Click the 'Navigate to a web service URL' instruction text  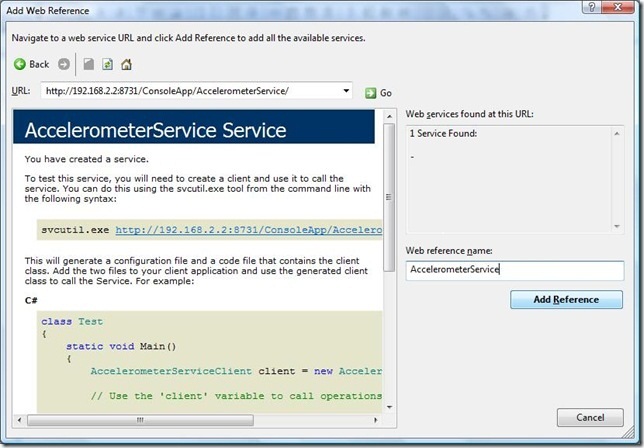pos(189,38)
